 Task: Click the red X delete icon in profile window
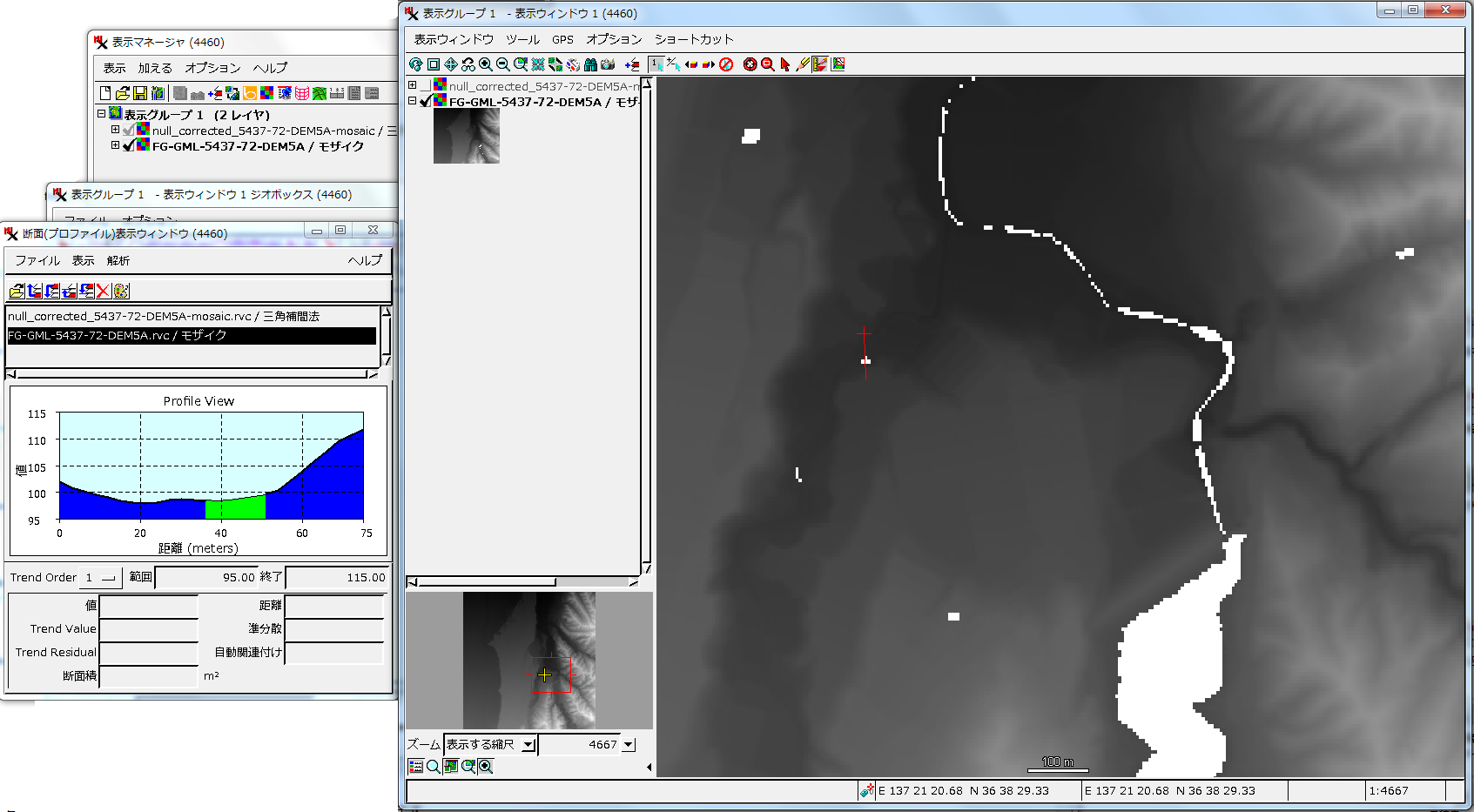coord(103,291)
